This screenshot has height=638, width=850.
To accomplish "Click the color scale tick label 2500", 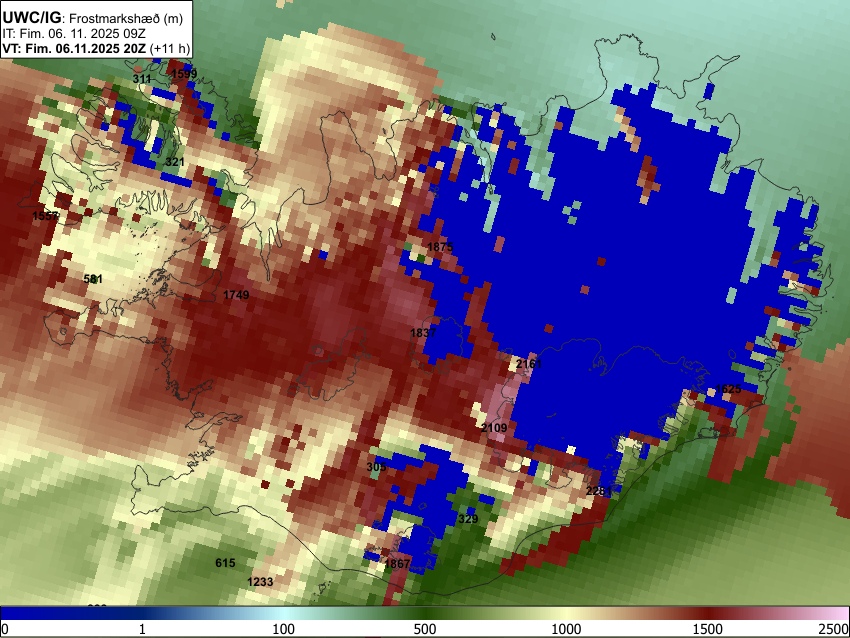I will 835,629.
